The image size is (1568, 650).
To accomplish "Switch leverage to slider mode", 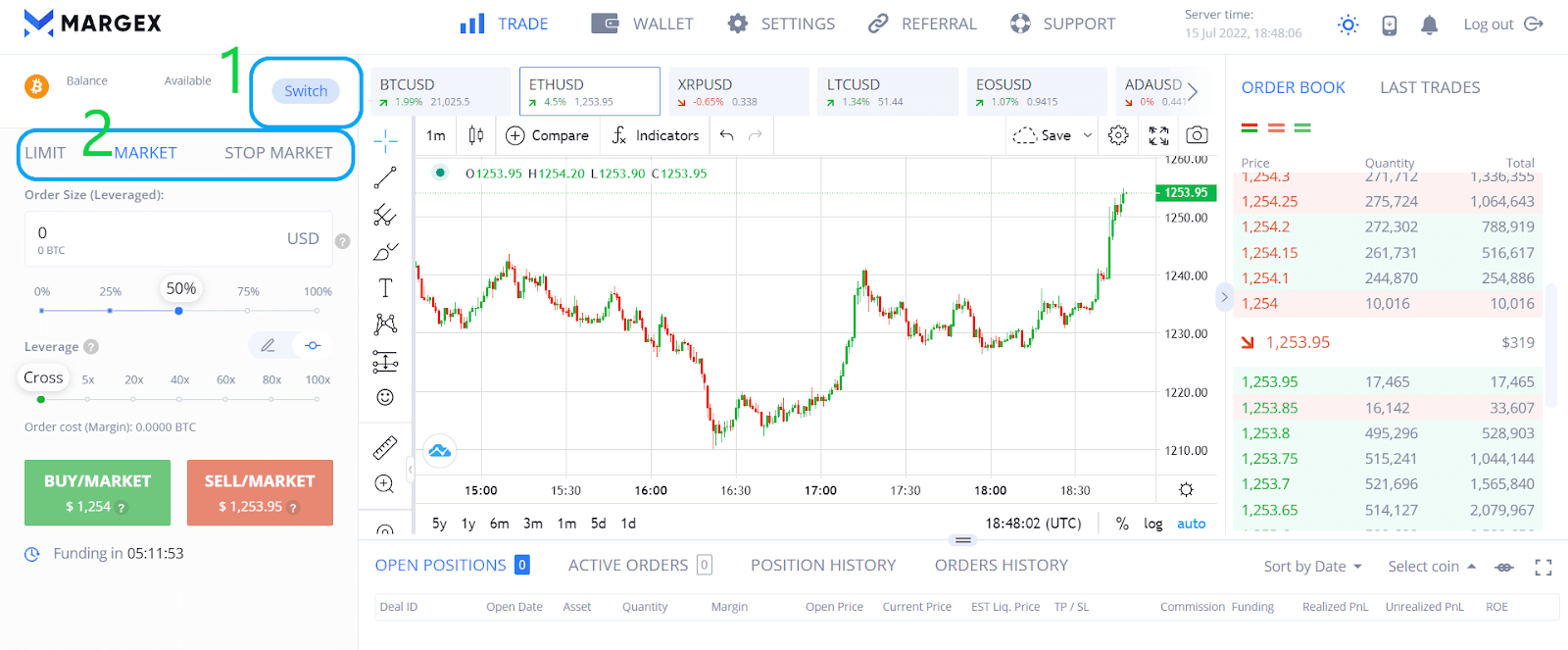I will click(x=313, y=345).
